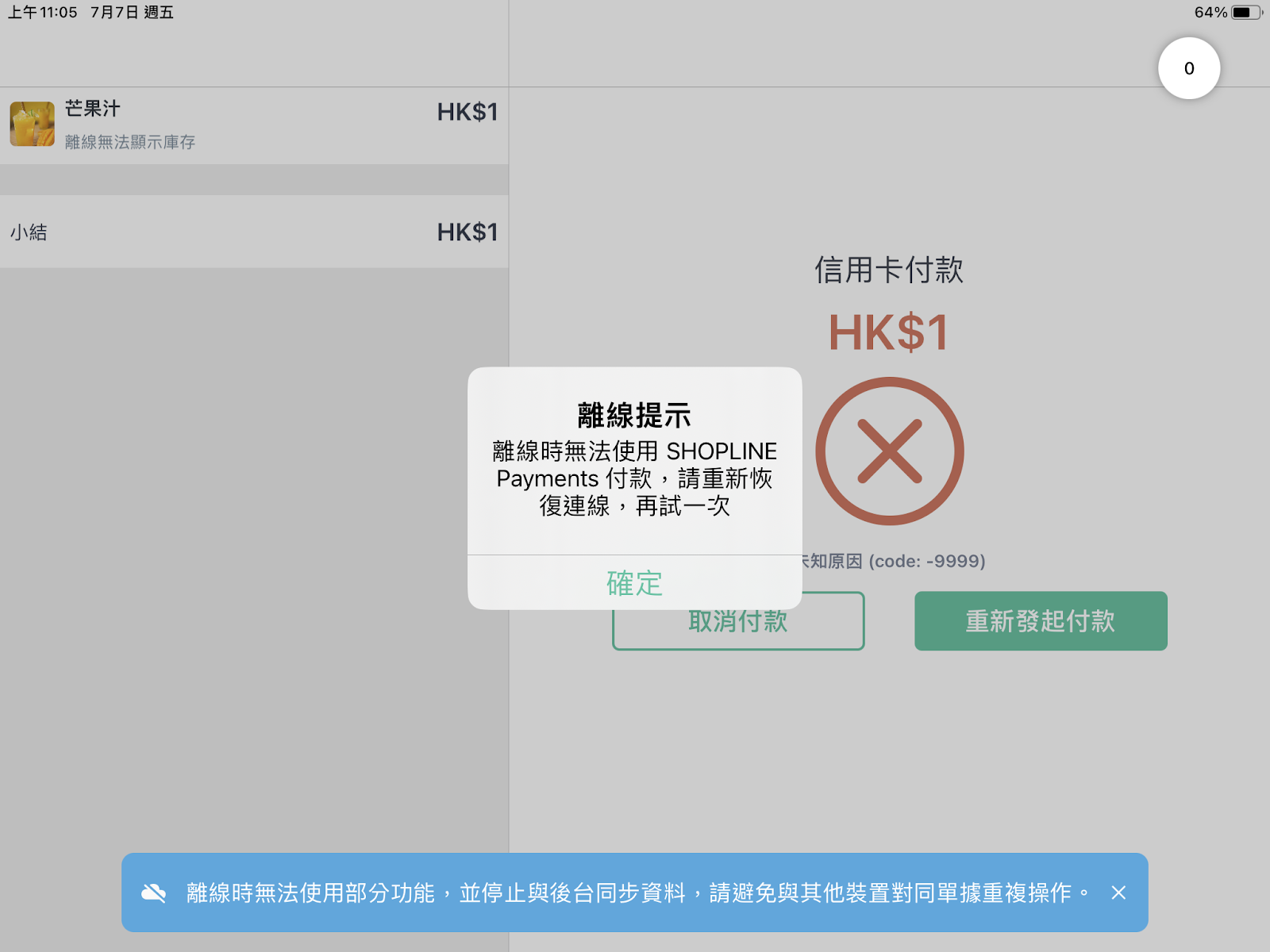Click the 芒果汁 price HK$1
The image size is (1270, 952).
pos(468,112)
